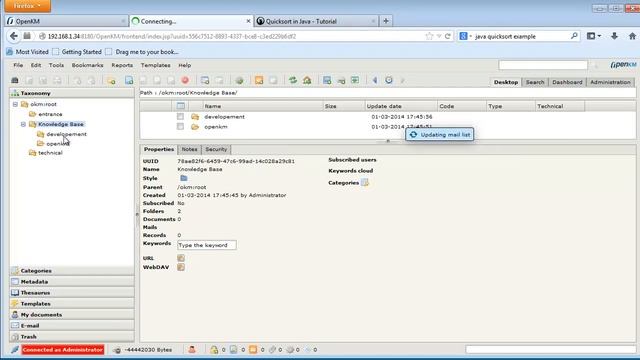Open the Reports menu
Viewport: 640px width, 360px height.
[122, 65]
